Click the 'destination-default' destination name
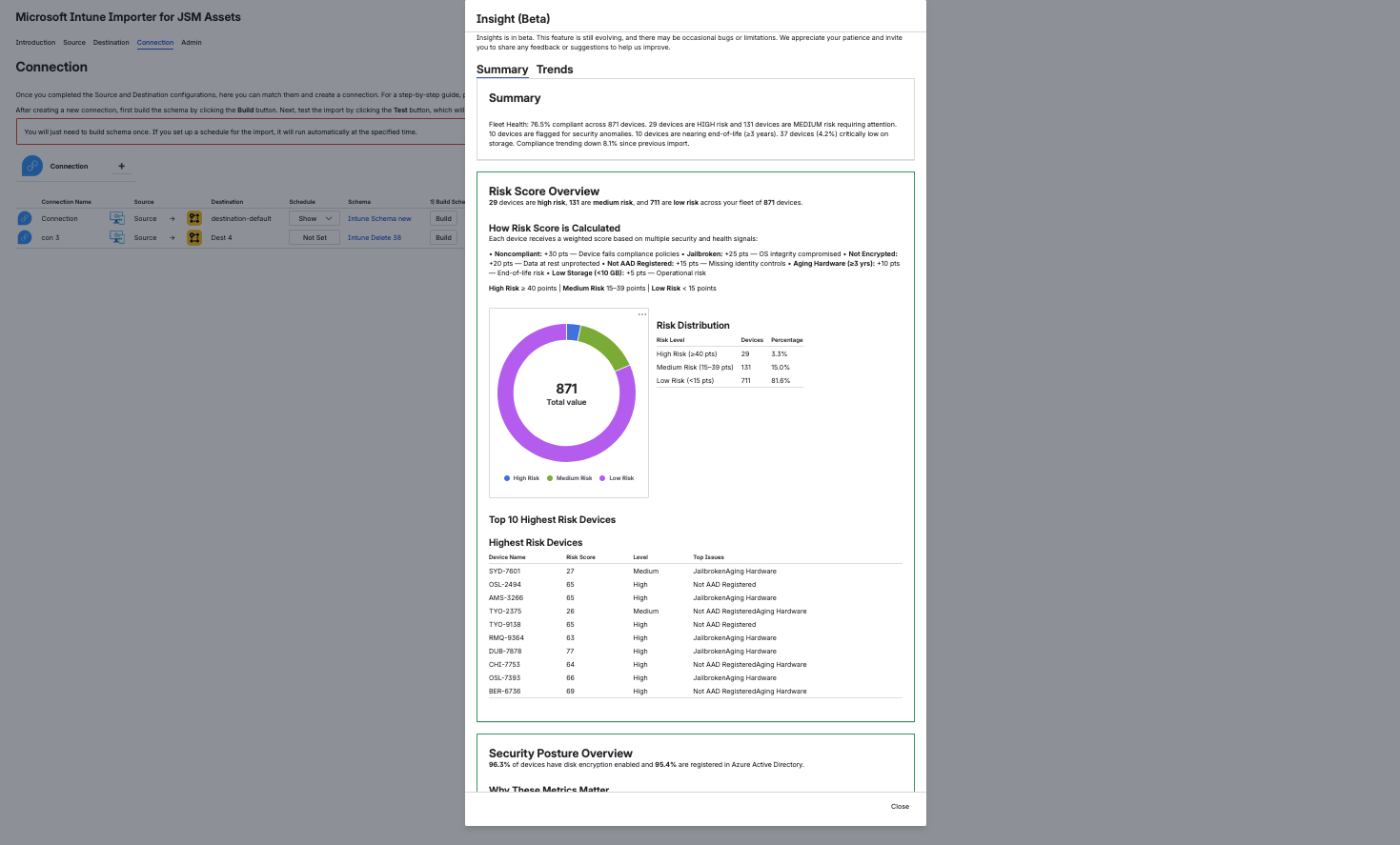1400x845 pixels. pyautogui.click(x=241, y=218)
